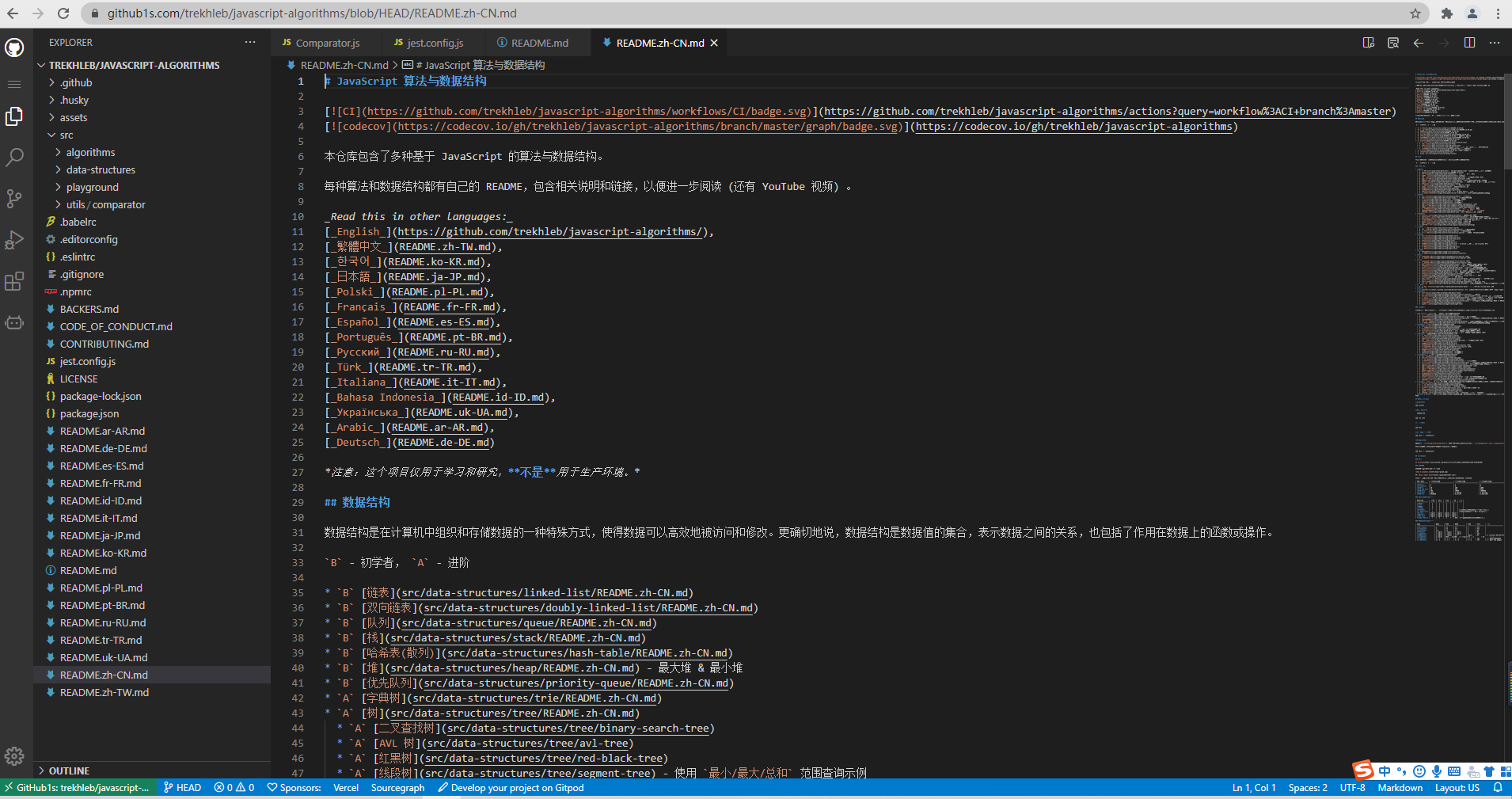Click the split editor icon
This screenshot has height=799, width=1512.
click(x=1470, y=43)
